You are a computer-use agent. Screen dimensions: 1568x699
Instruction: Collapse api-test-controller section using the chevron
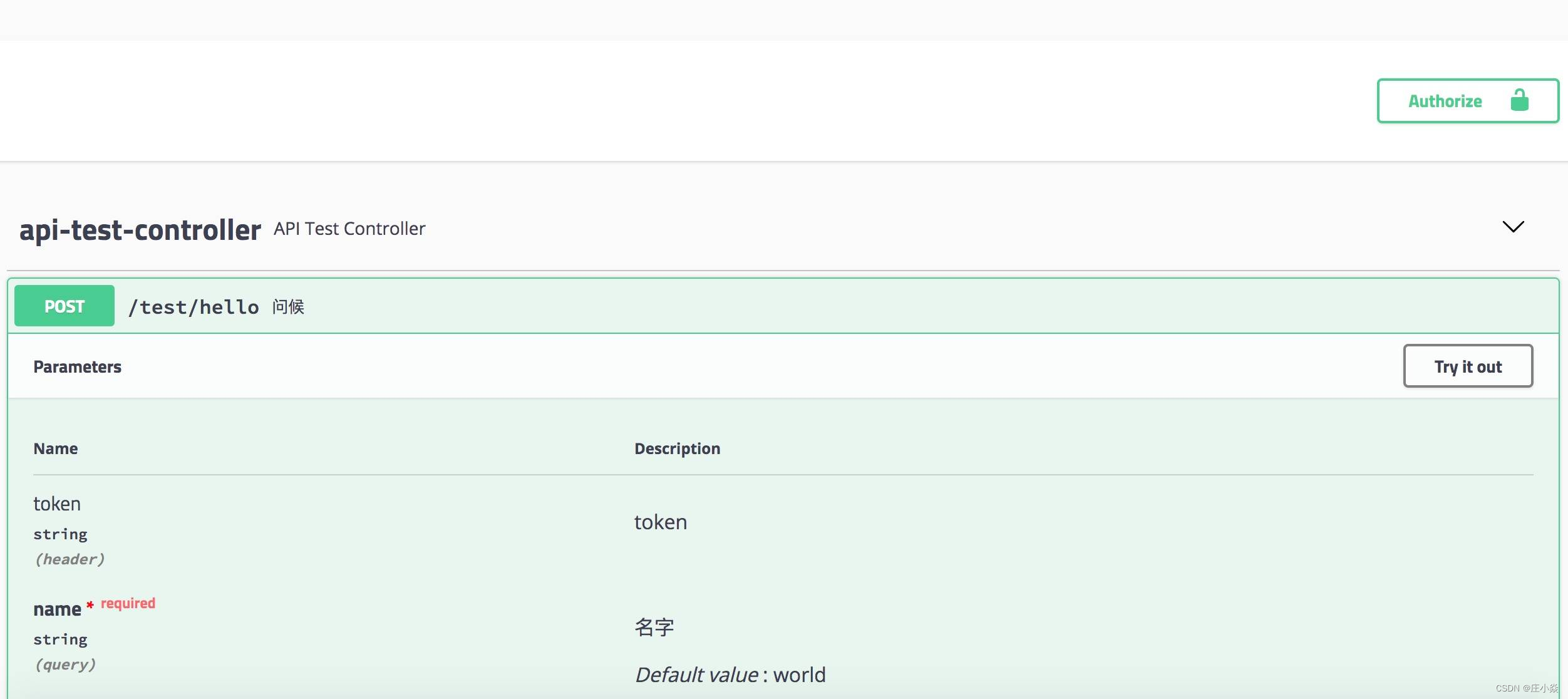(1513, 227)
